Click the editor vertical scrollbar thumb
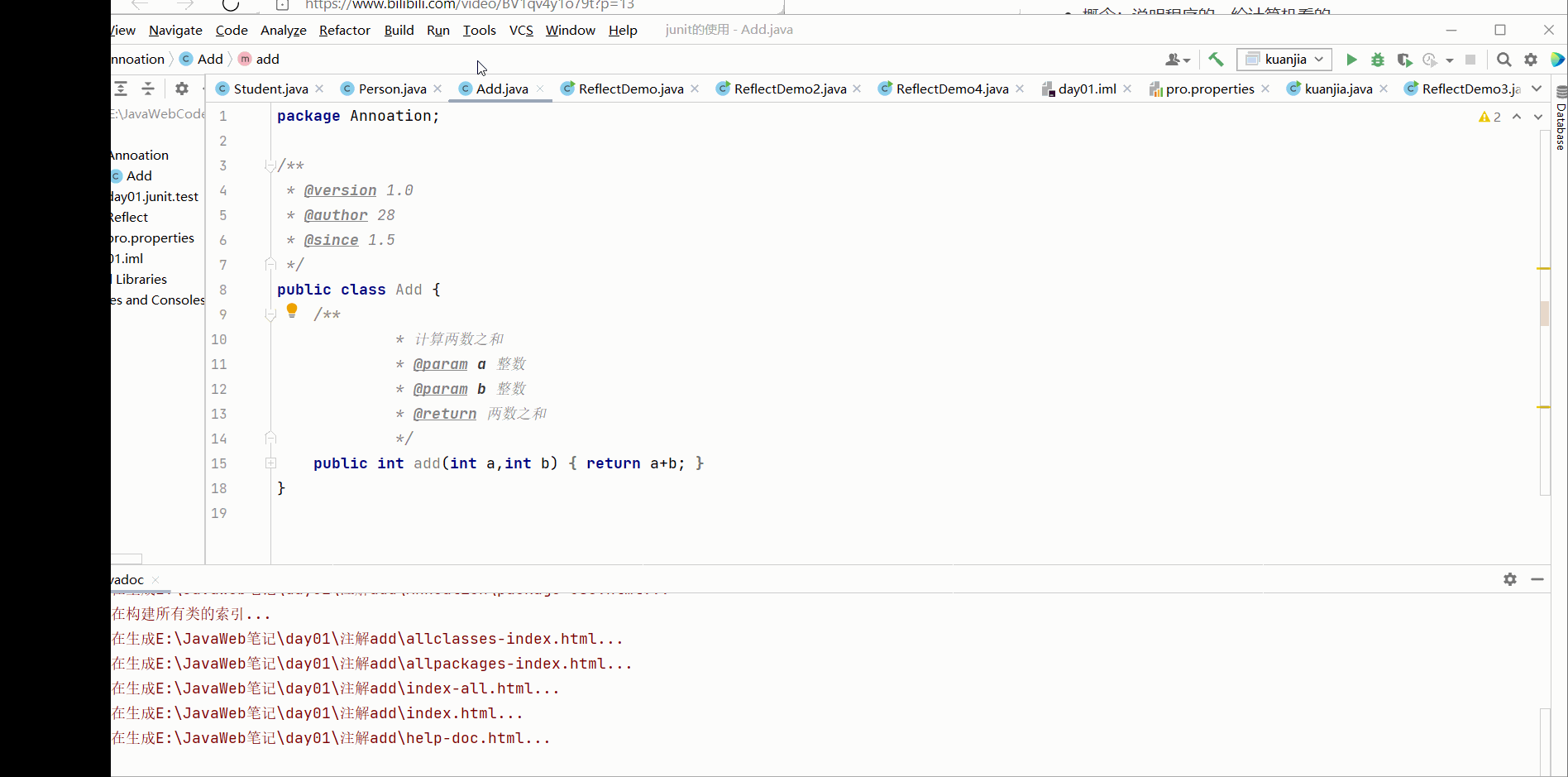Viewport: 1568px width, 777px height. tap(1544, 313)
